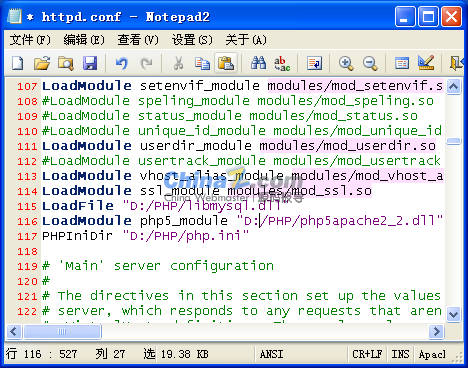Click the horizontal scrollbar right arrow
The width and height of the screenshot is (468, 368).
click(436, 332)
